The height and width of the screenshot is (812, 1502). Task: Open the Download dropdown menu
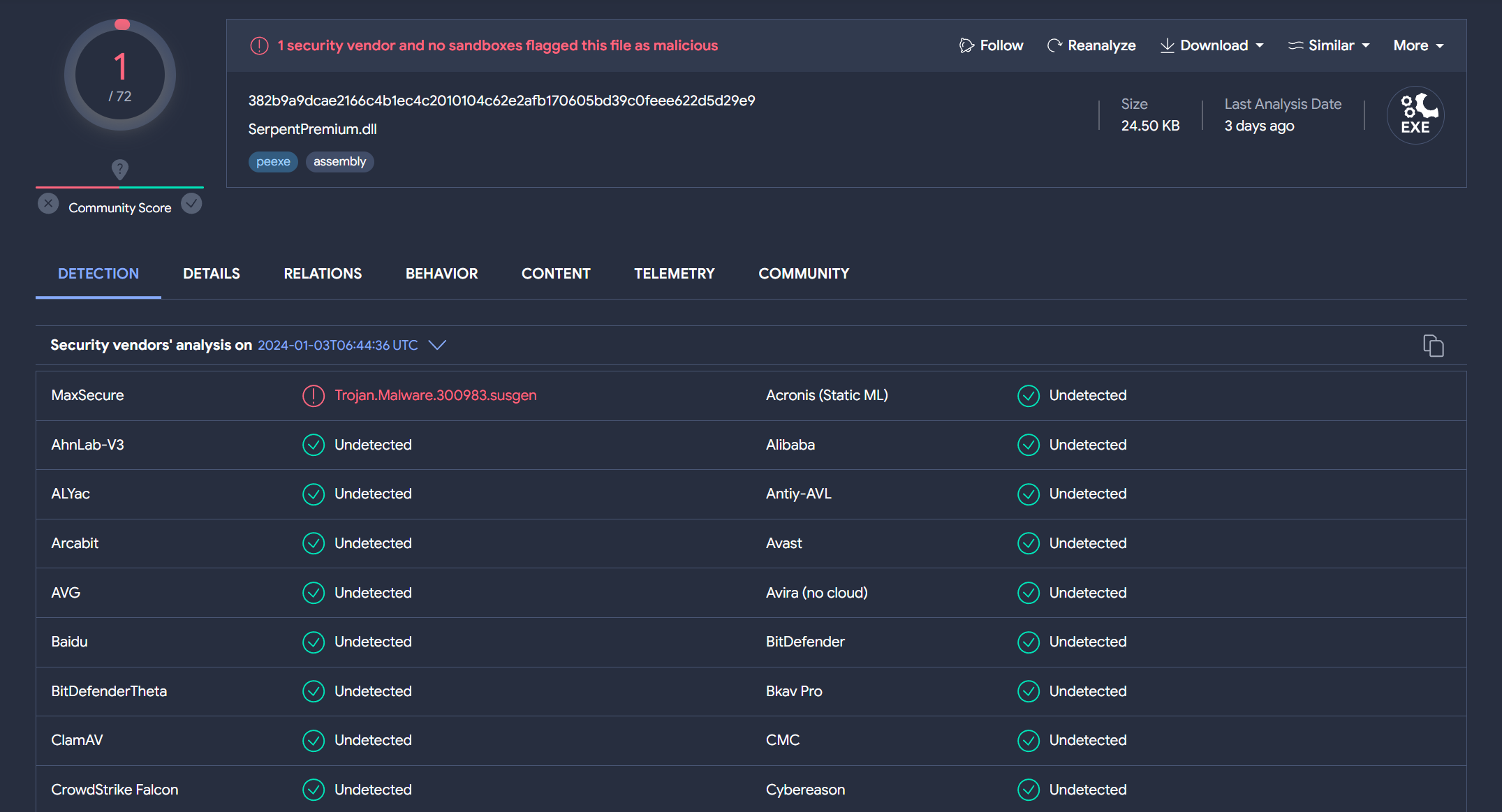pyautogui.click(x=1212, y=46)
